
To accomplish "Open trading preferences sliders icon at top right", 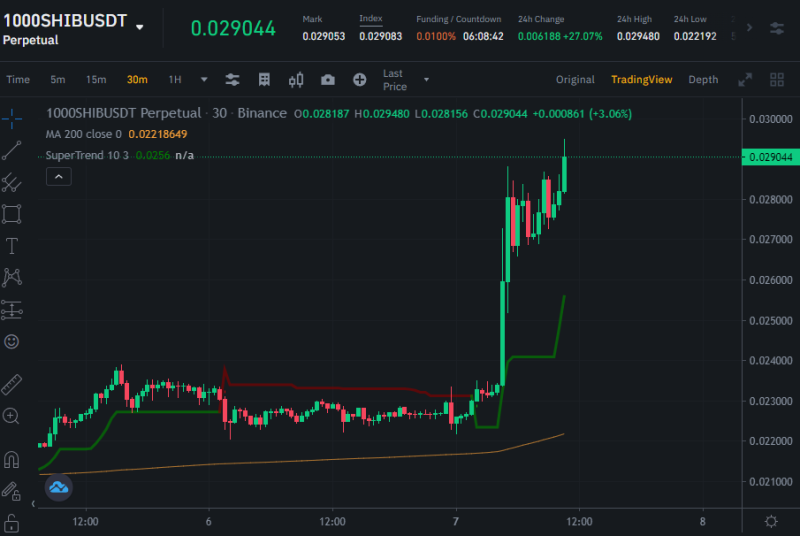I will click(777, 28).
